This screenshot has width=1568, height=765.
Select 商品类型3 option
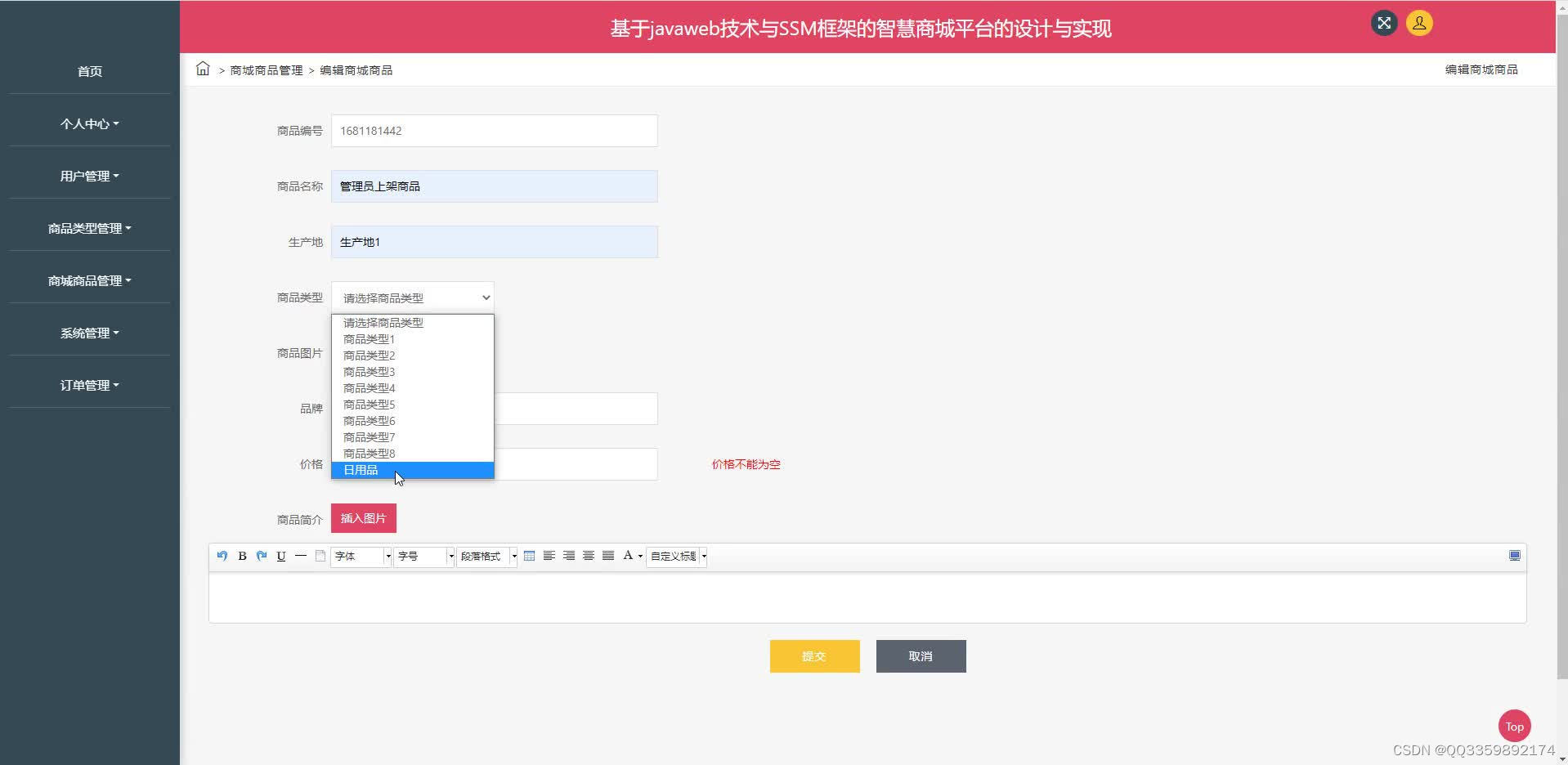pos(413,372)
